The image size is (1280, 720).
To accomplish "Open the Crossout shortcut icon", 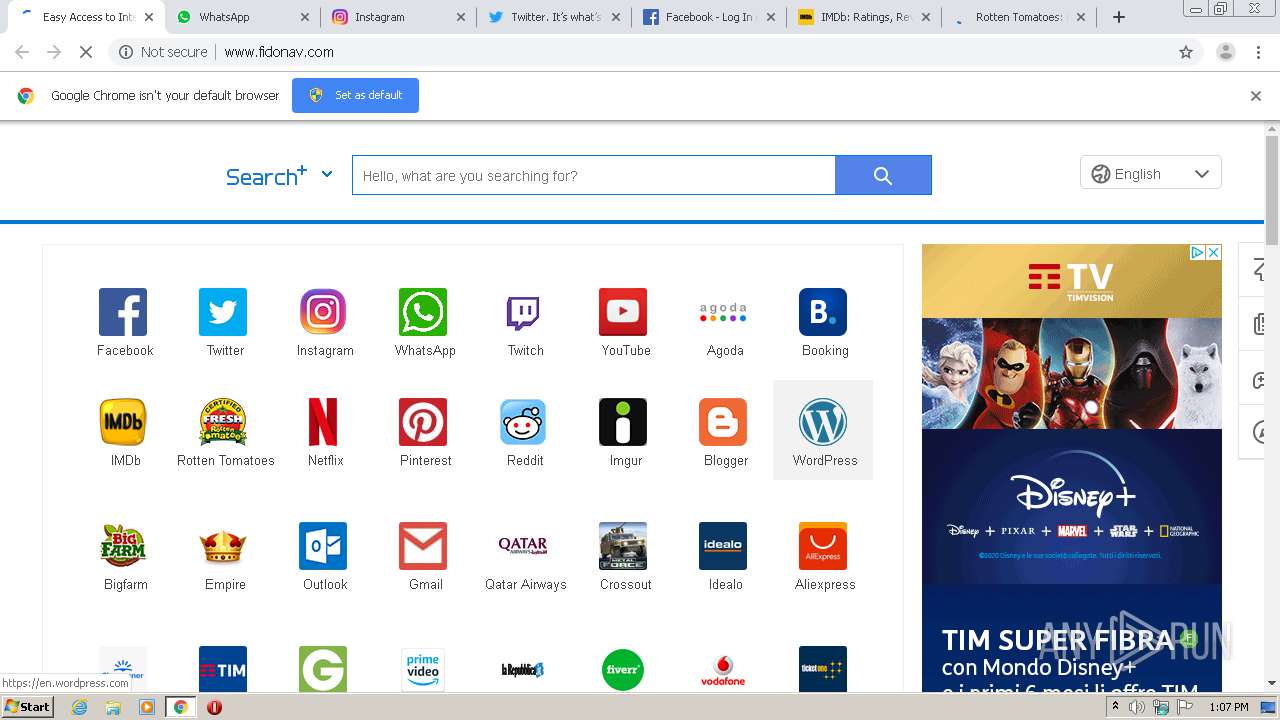I will [x=623, y=546].
